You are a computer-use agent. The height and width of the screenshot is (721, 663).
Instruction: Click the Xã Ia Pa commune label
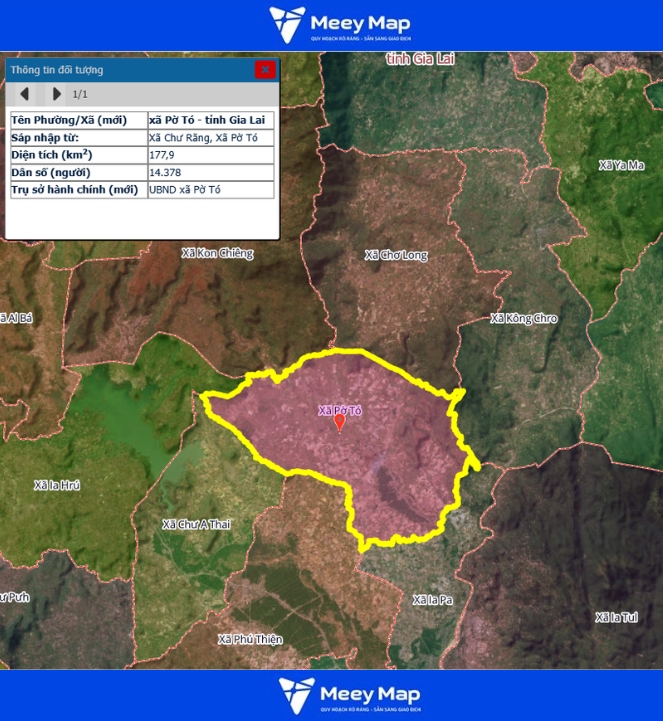point(435,600)
